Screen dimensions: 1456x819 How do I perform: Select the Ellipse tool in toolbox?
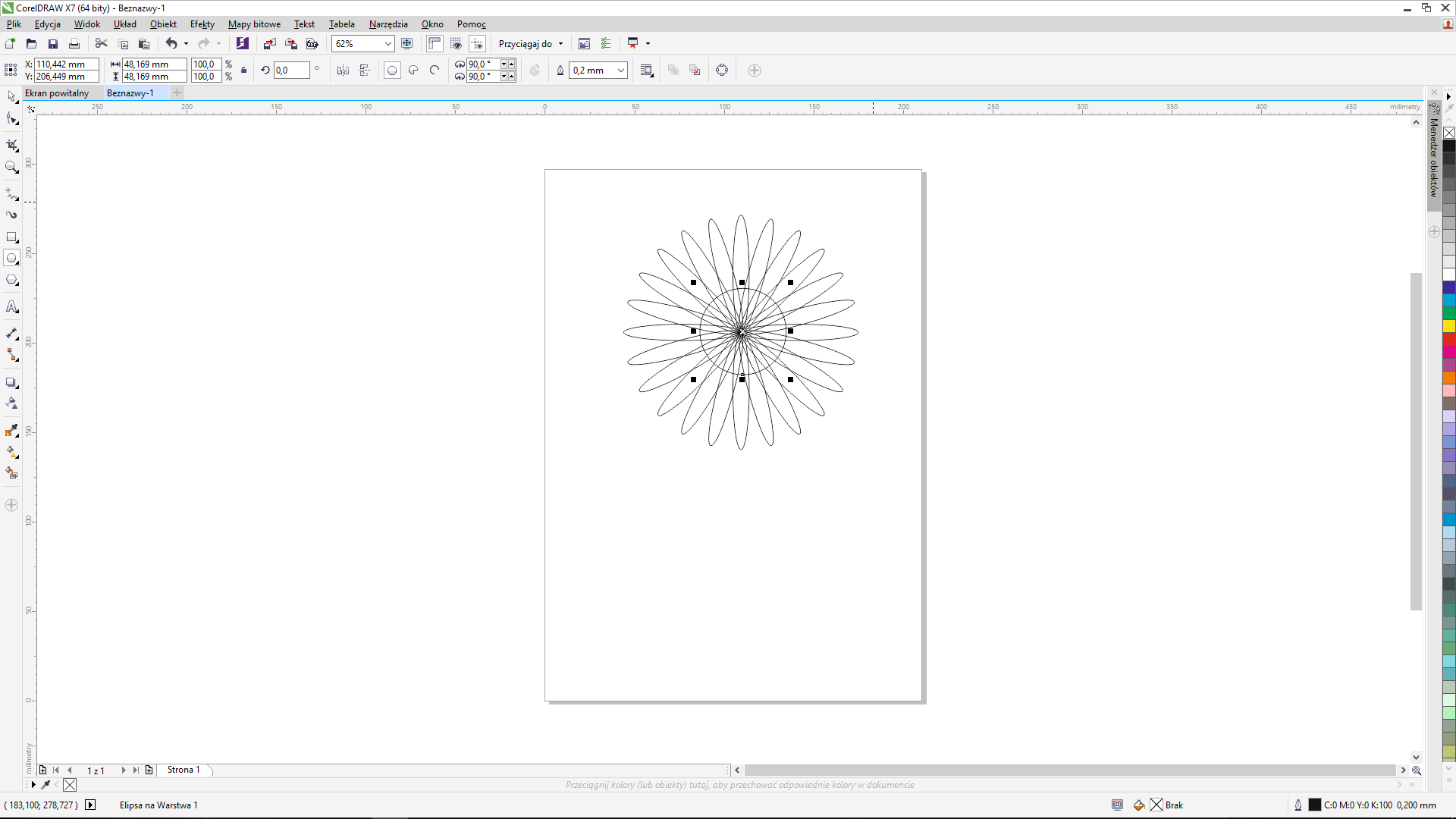pyautogui.click(x=11, y=259)
